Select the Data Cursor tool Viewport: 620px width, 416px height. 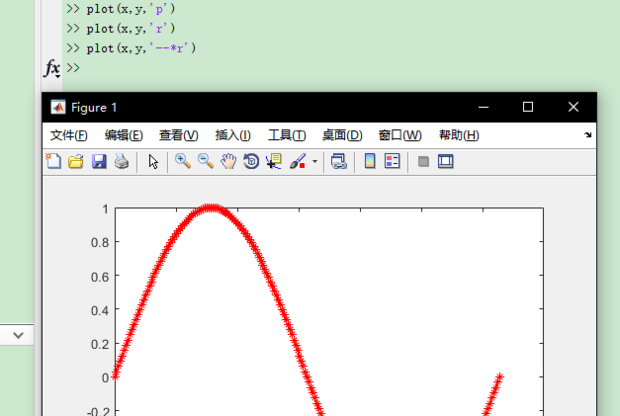[274, 161]
